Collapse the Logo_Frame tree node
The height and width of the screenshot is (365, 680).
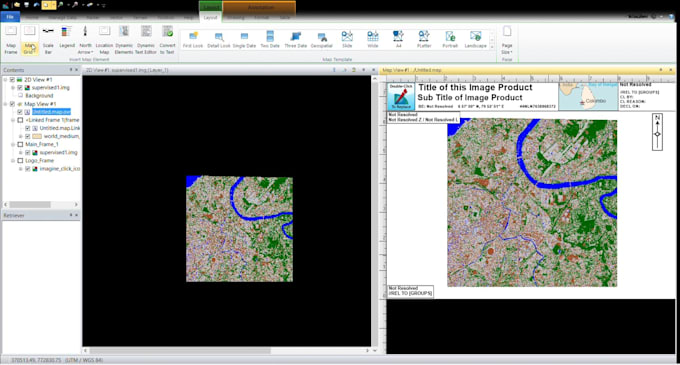coord(13,160)
